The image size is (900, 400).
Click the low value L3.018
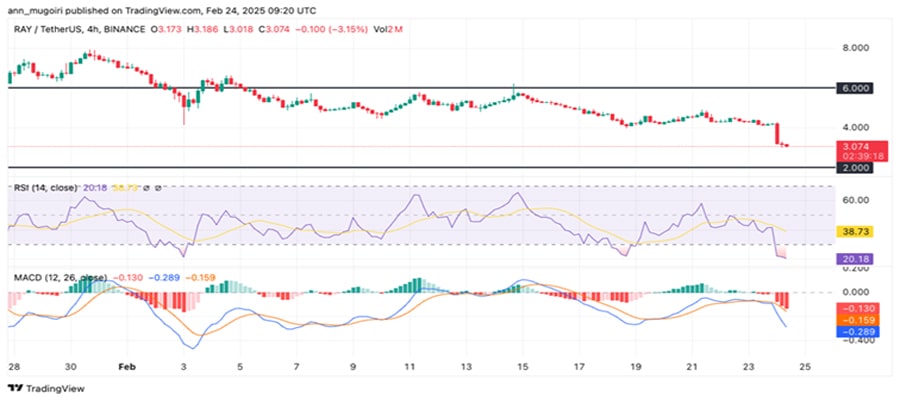click(x=238, y=29)
